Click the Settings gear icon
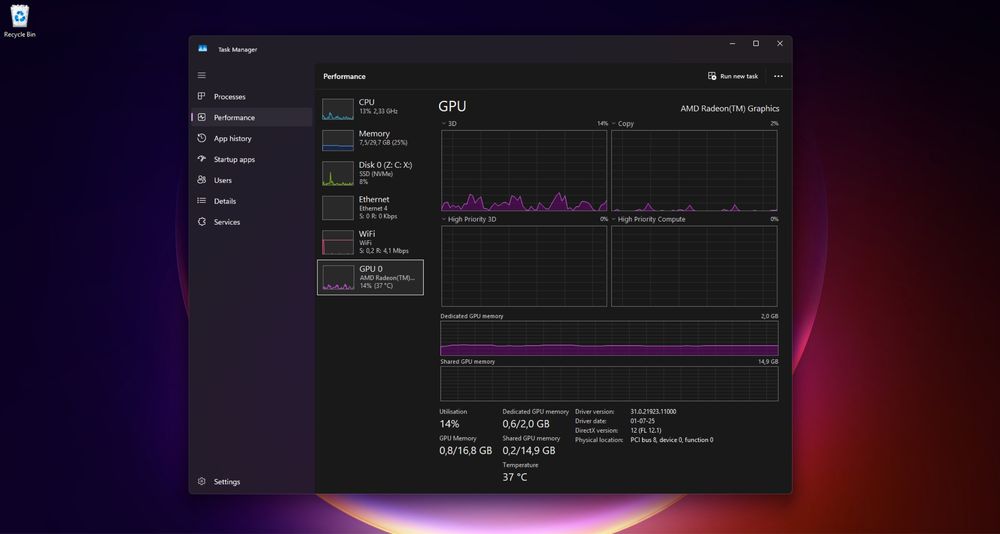Screen dimensions: 1000x534 (x=202, y=481)
